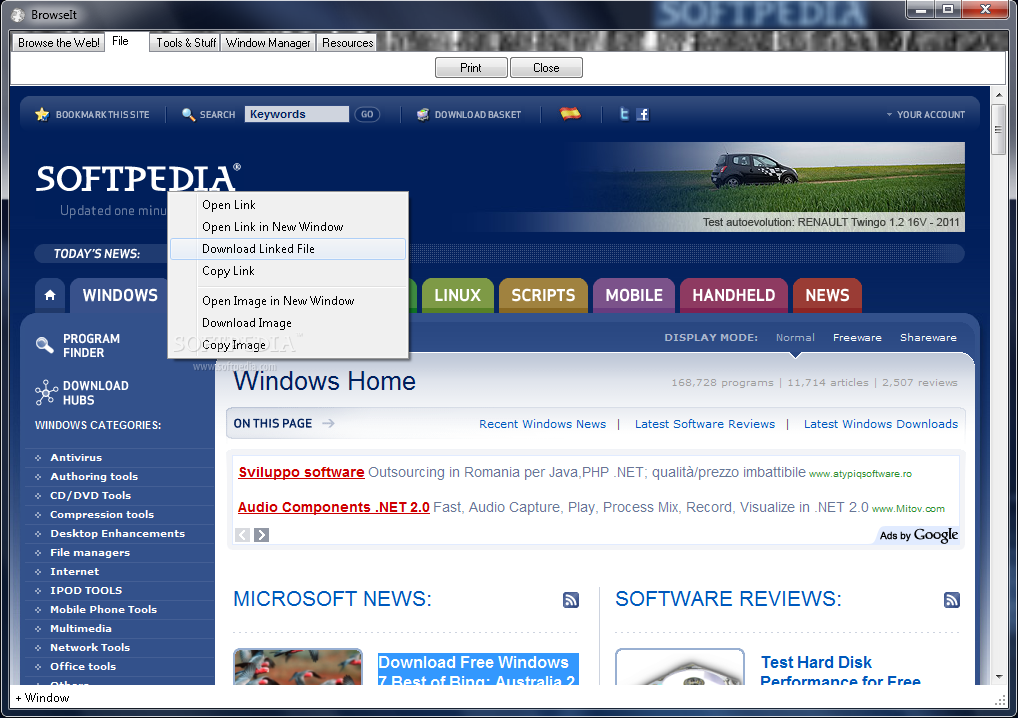
Task: Select Copy Image menu entry
Action: tap(288, 345)
